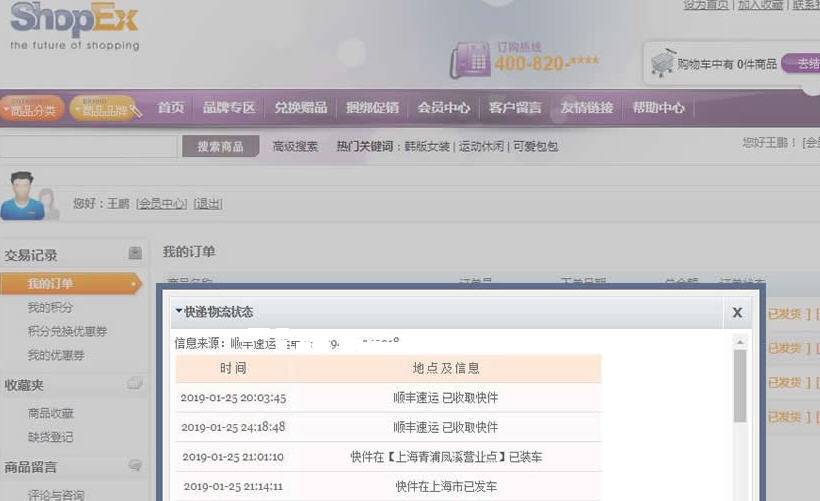Click the popup vertical scrollbar thumb

[739, 386]
